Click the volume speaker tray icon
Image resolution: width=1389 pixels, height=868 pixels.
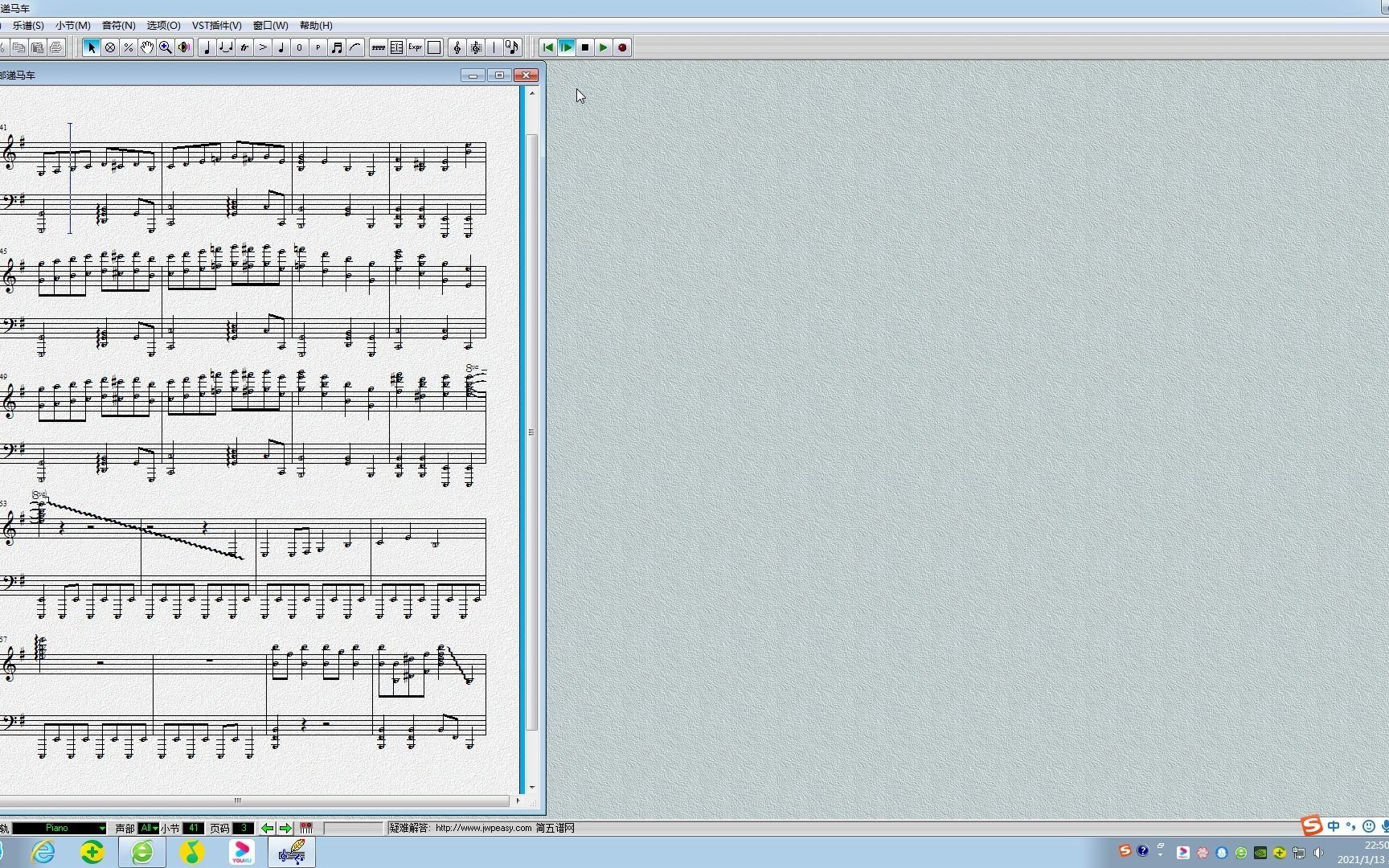point(1318,853)
